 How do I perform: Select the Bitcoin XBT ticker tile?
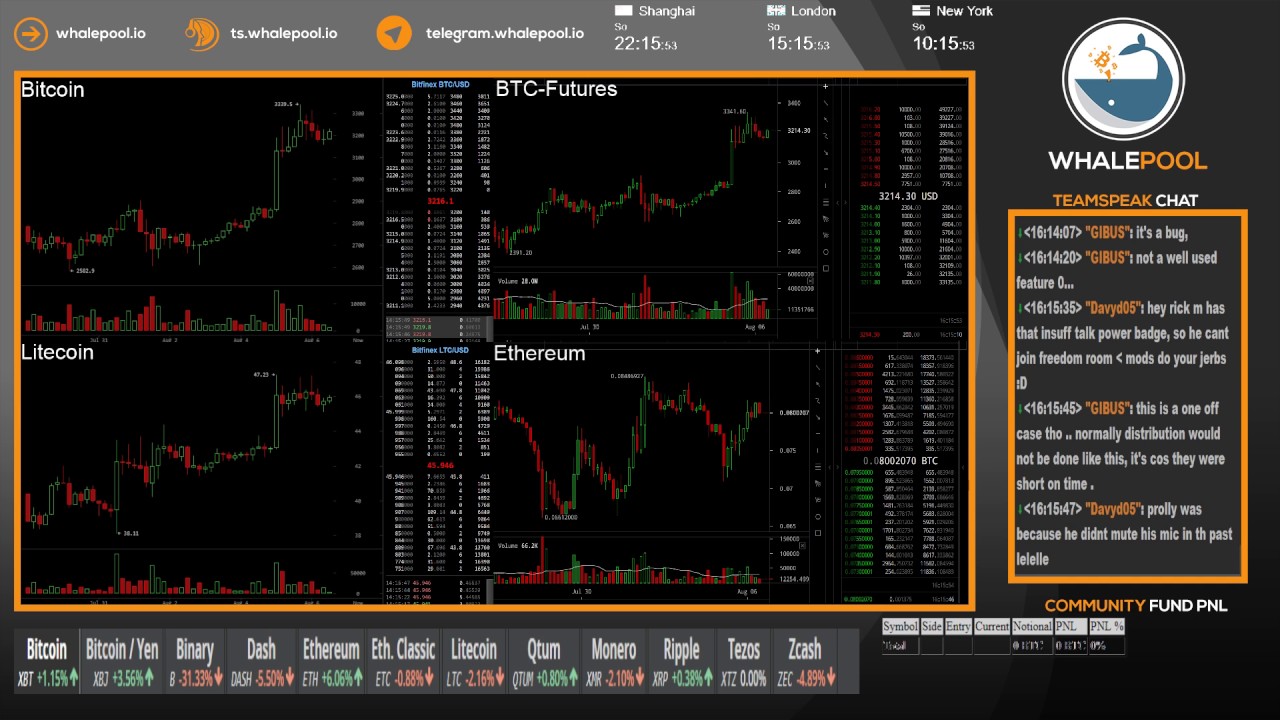pyautogui.click(x=46, y=662)
